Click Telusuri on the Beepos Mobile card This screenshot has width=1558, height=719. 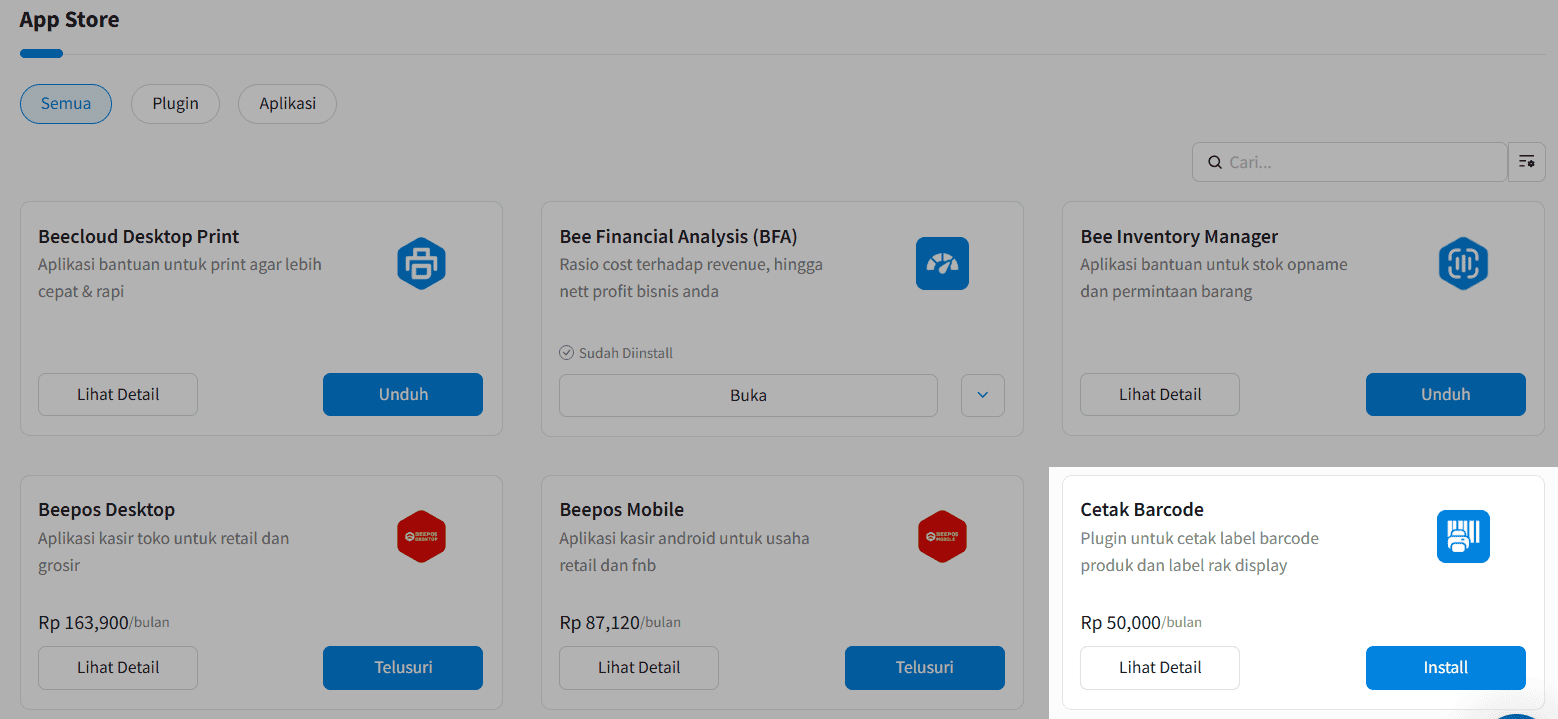pyautogui.click(x=924, y=667)
